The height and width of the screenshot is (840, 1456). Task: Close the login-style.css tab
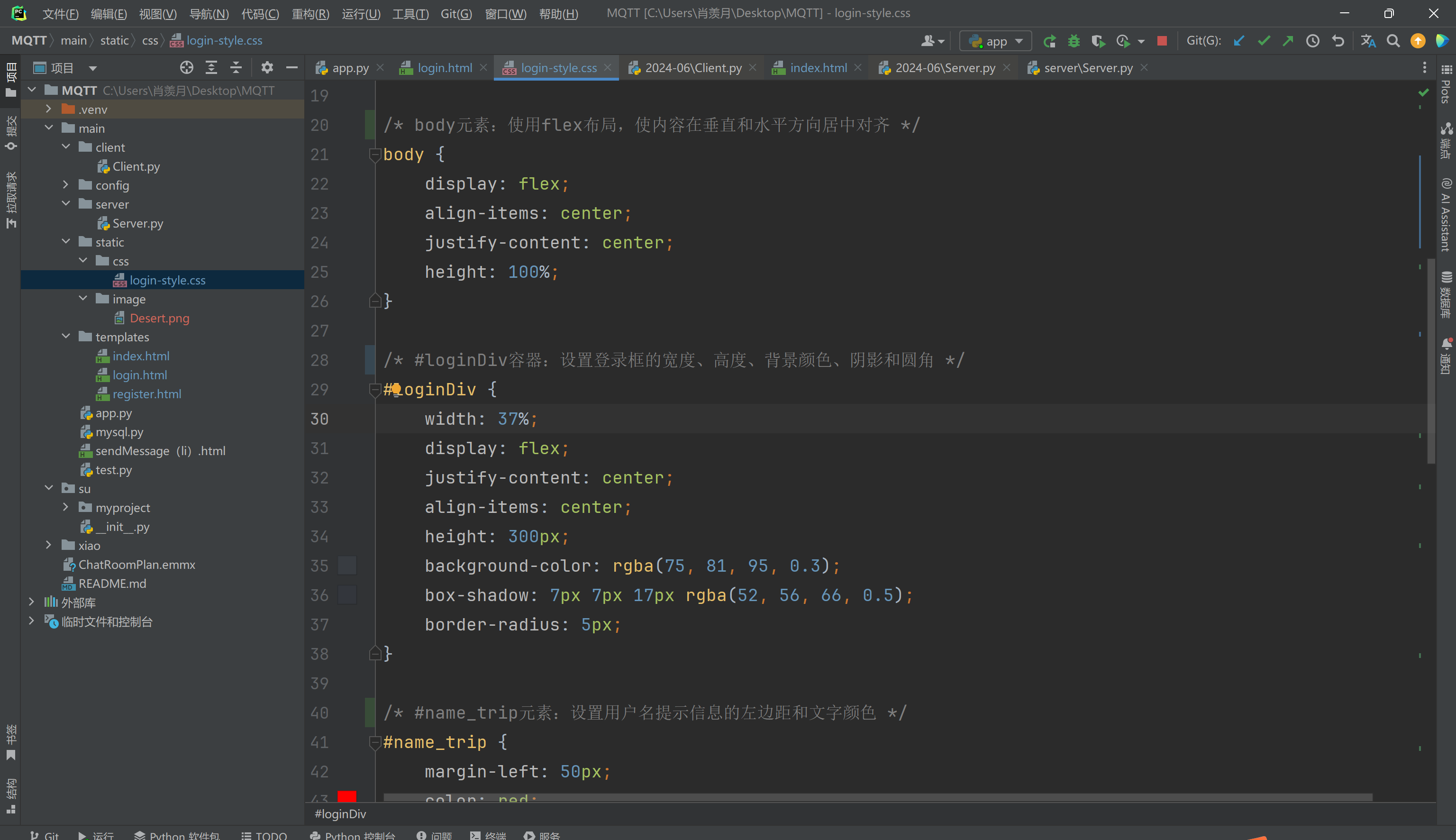click(607, 67)
